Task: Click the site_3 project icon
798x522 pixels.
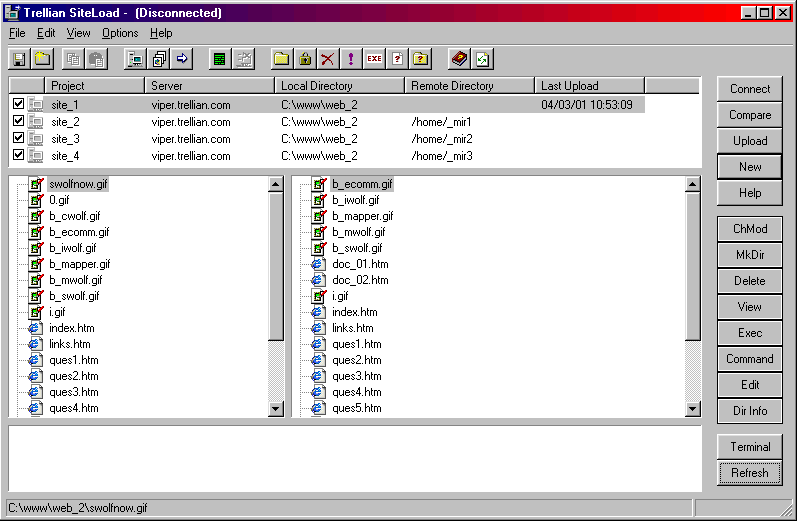Action: pyautogui.click(x=35, y=139)
